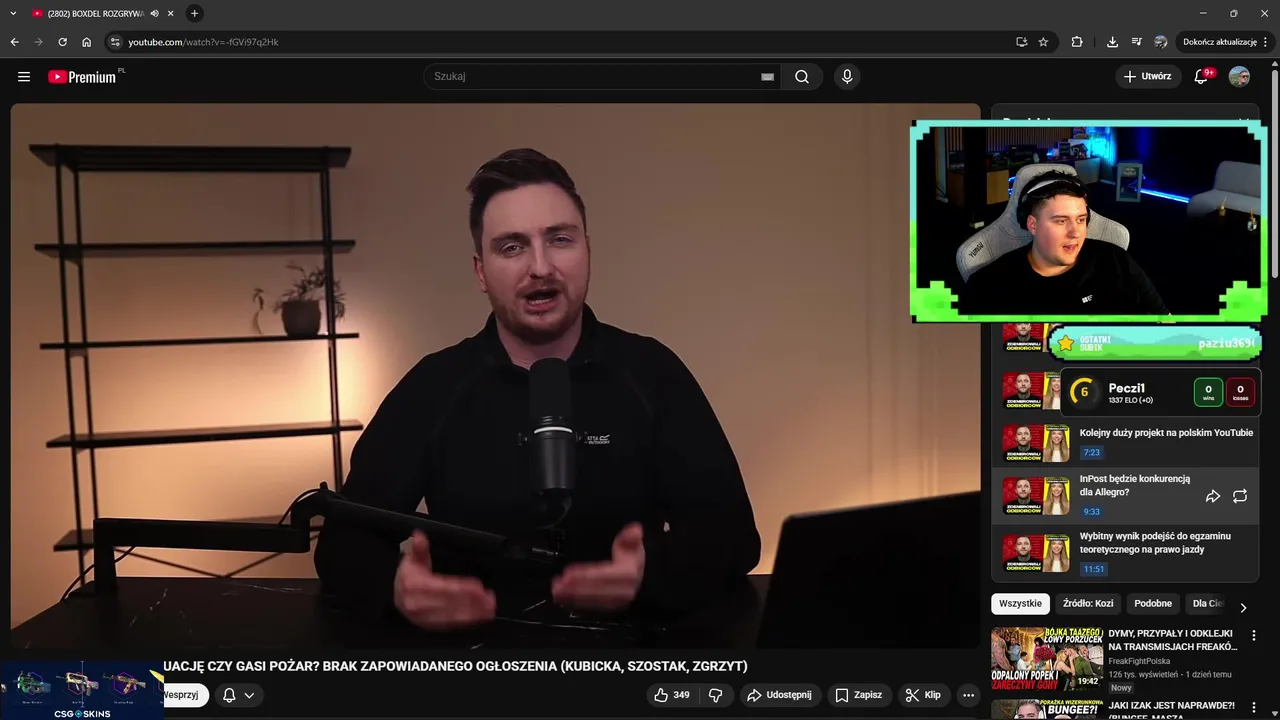1280x720 pixels.
Task: Go back to the previous page
Action: pos(14,42)
